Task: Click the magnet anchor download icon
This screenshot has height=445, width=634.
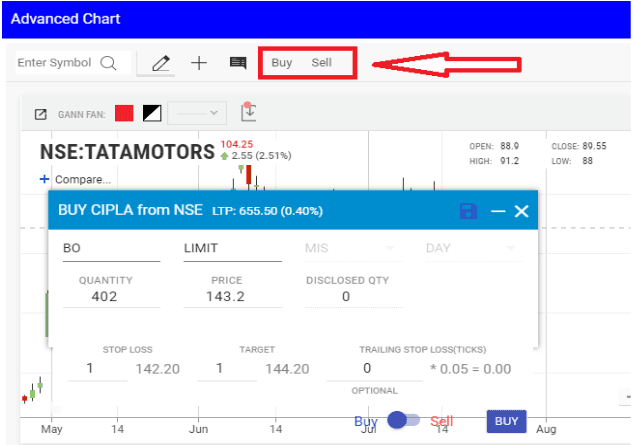Action: pyautogui.click(x=248, y=112)
